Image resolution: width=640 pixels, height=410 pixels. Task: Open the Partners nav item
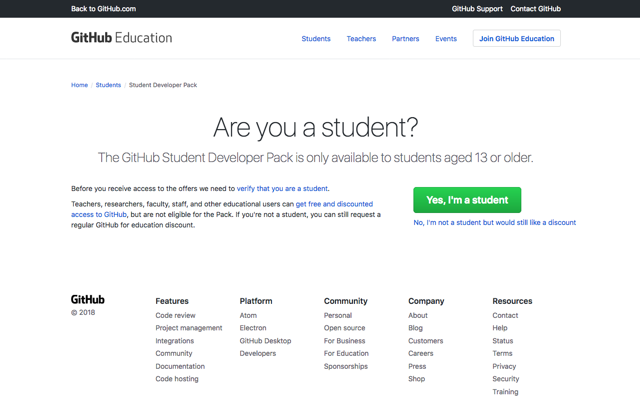click(405, 39)
